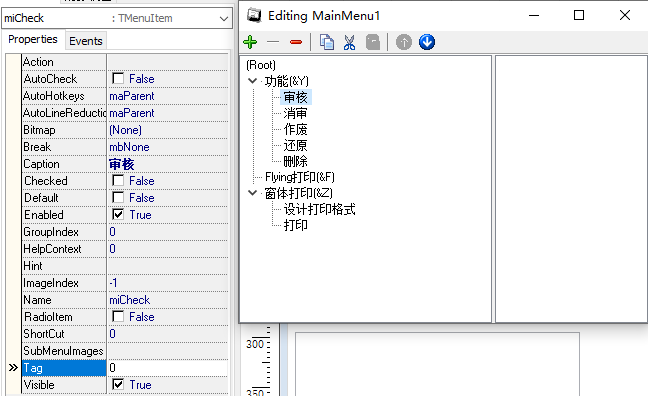Open the miCheck component dropdown
Image resolution: width=648 pixels, height=396 pixels.
tap(224, 19)
